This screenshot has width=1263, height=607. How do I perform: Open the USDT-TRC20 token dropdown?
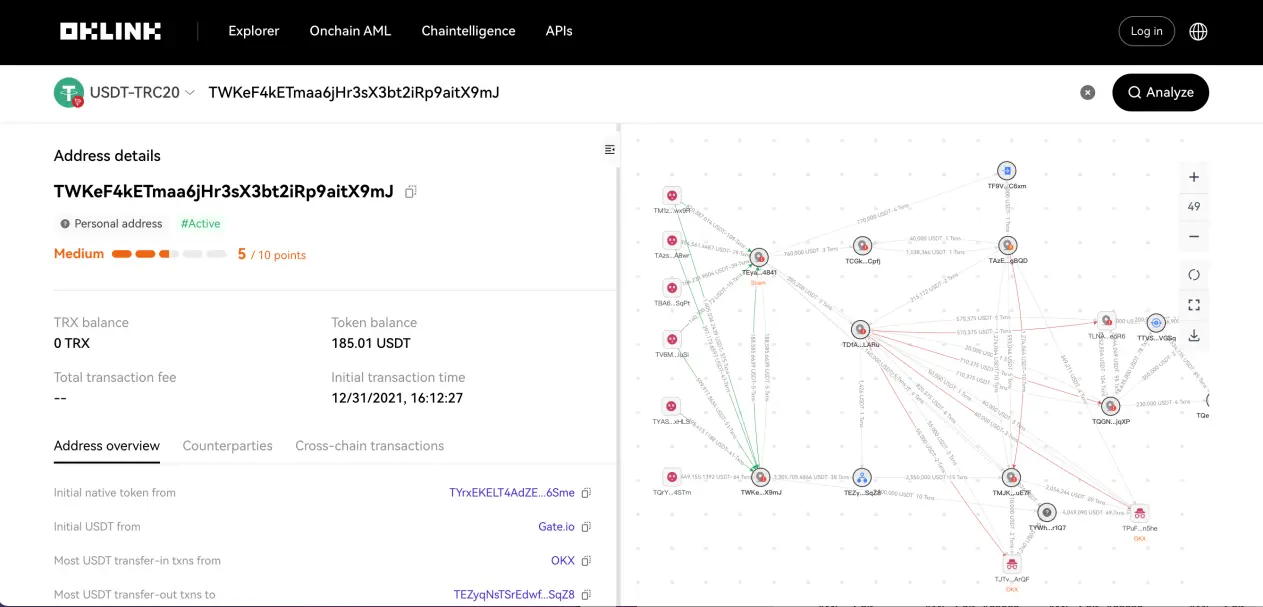click(x=125, y=92)
